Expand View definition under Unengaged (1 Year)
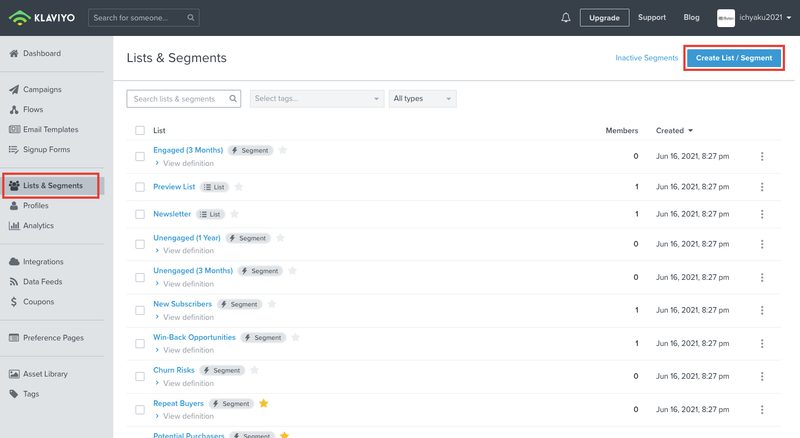Screen dimensions: 800x438 [185, 251]
